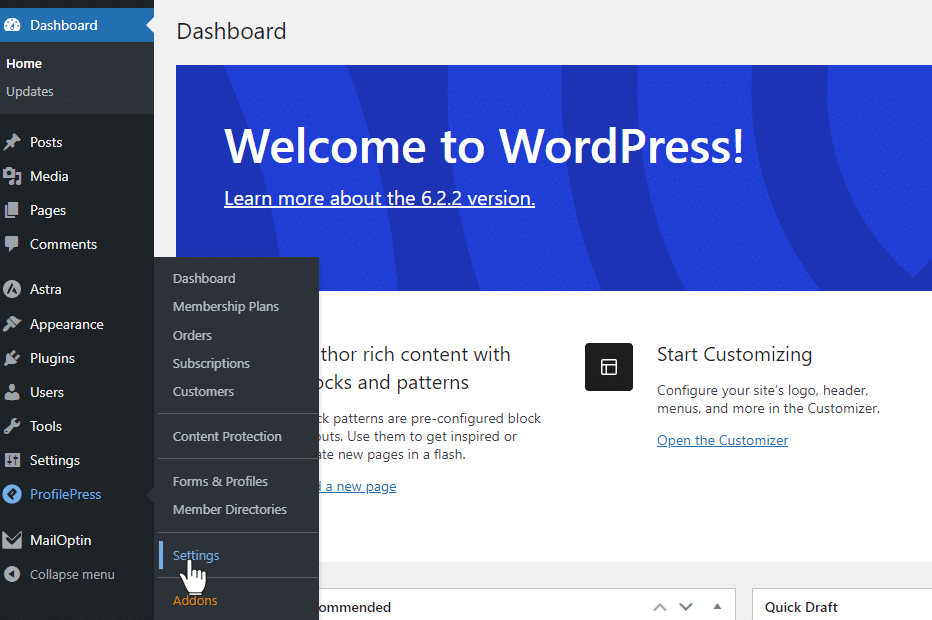Click the Open the Customizer link
This screenshot has width=932, height=620.
(x=722, y=440)
